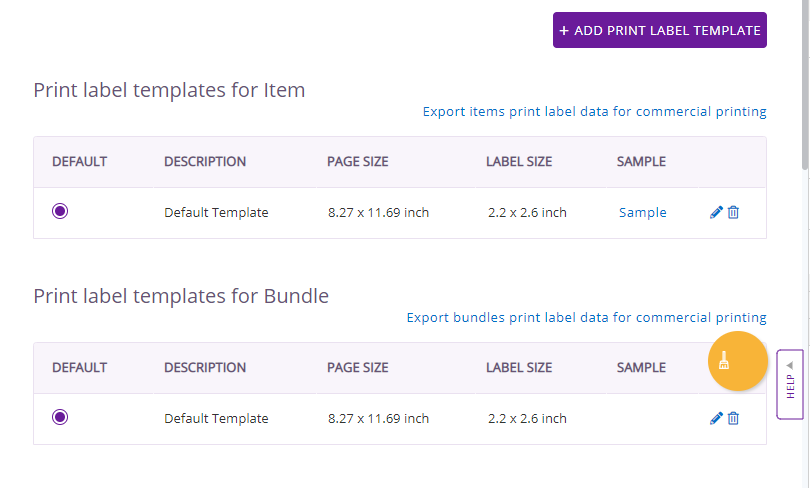Click LABEL SIZE header in Bundle table
The image size is (810, 488).
coord(519,368)
